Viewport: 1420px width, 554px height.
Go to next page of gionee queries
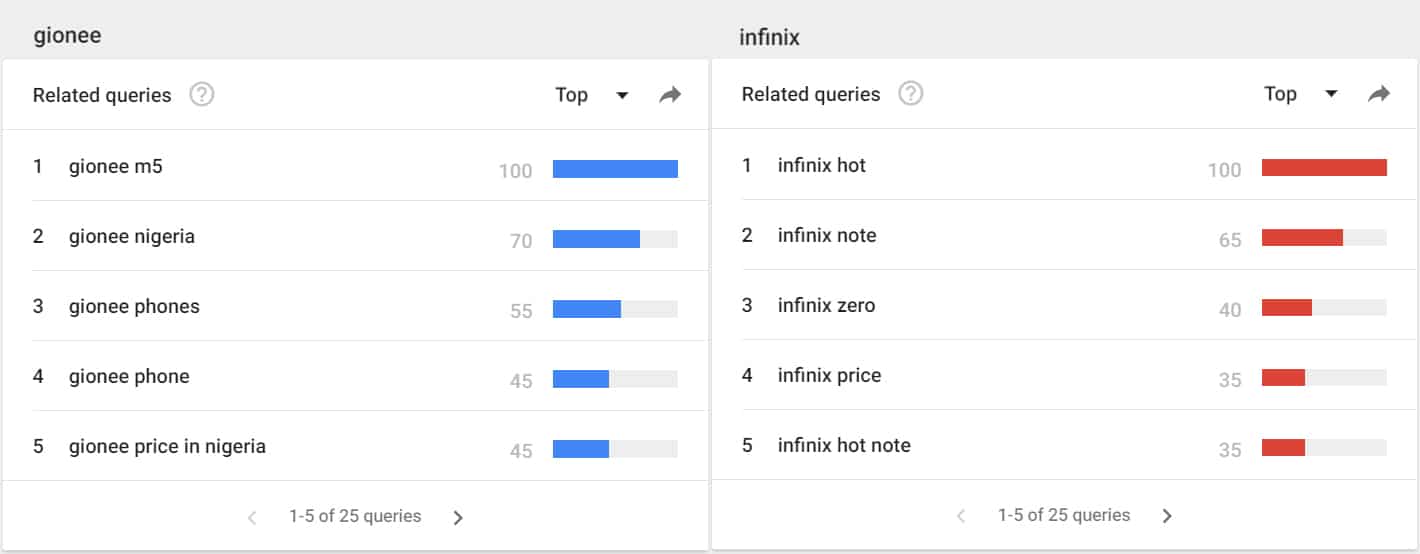(x=458, y=517)
